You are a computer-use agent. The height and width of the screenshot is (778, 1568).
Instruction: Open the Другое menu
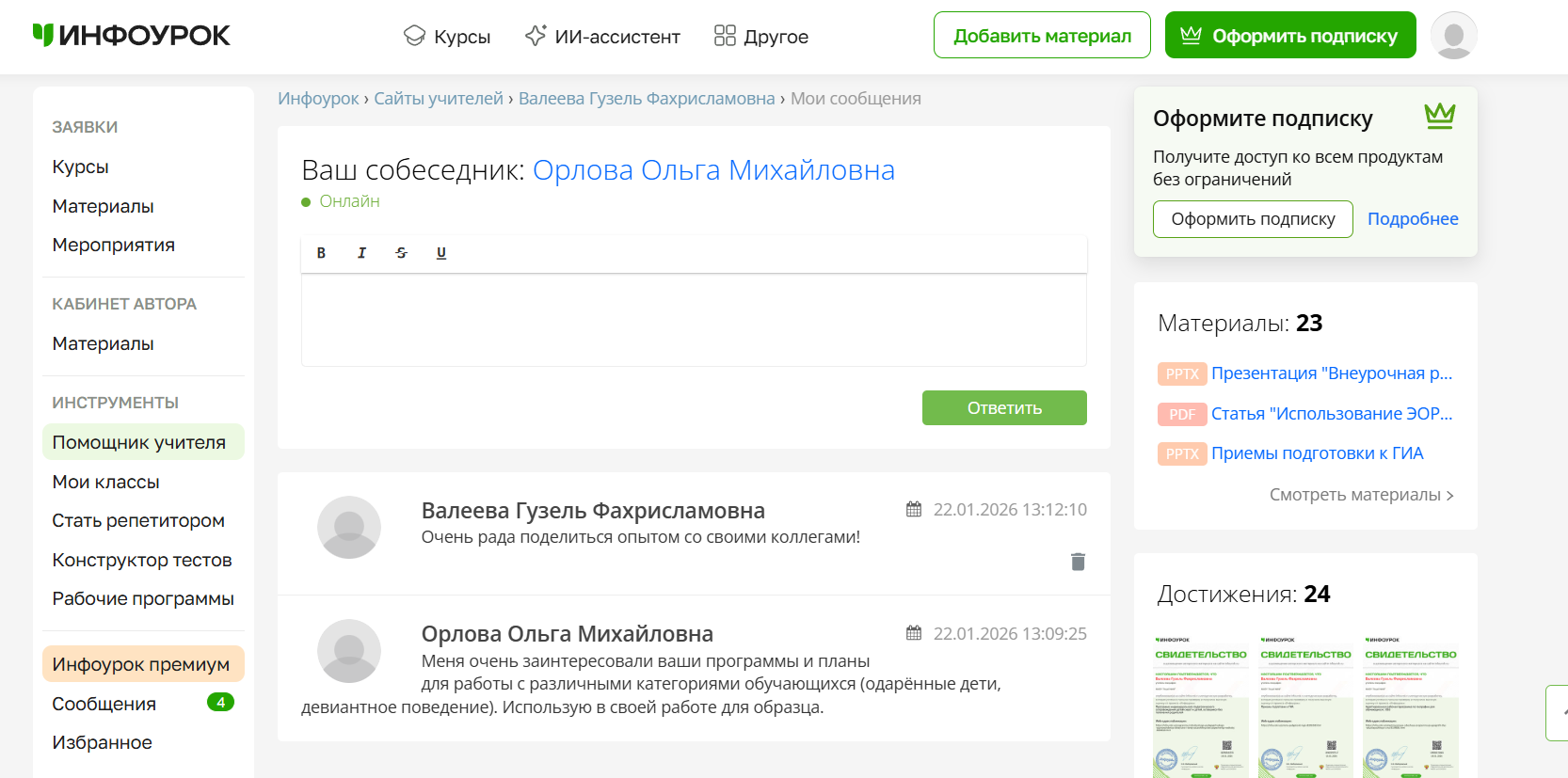coord(761,37)
